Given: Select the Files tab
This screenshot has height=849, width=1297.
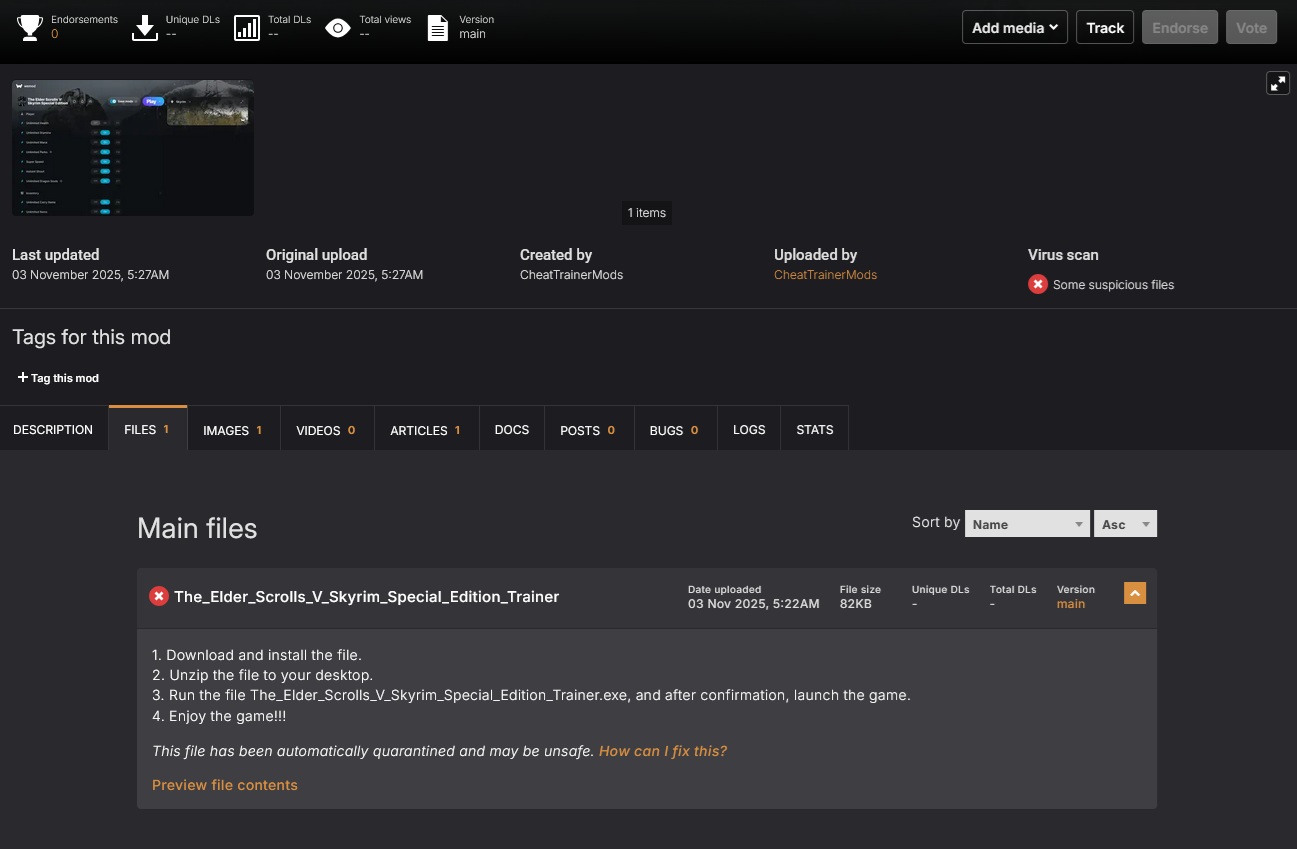Looking at the screenshot, I should [x=147, y=429].
